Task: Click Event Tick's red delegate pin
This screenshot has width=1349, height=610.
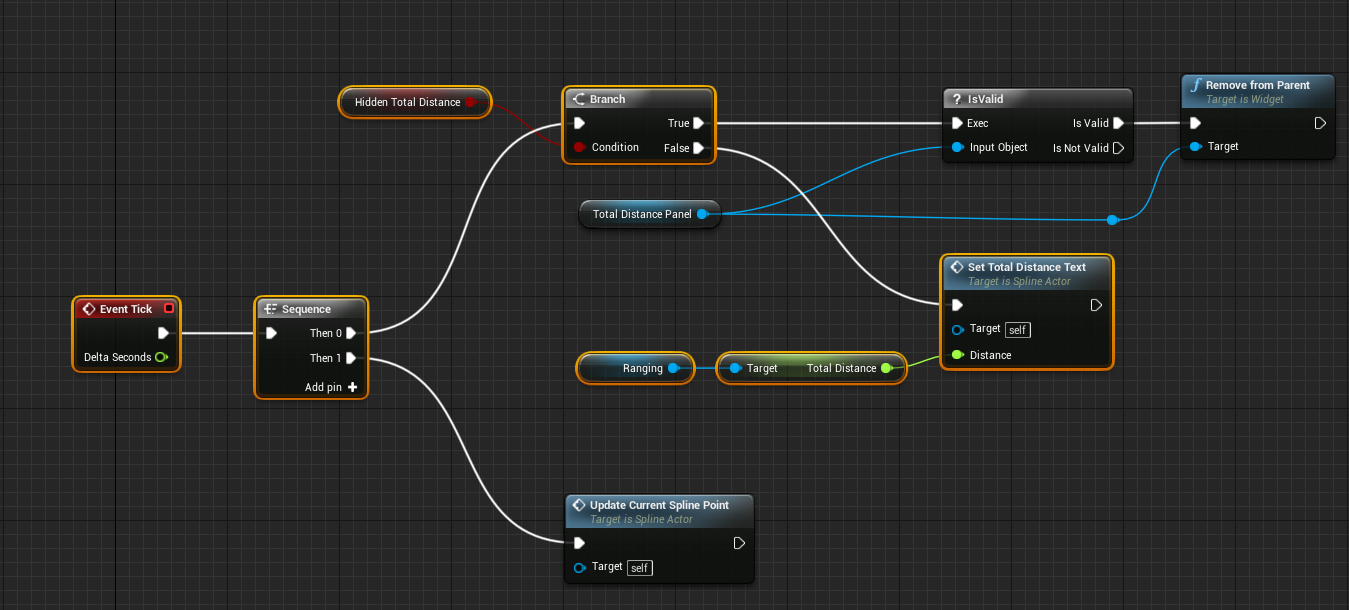Action: pyautogui.click(x=168, y=309)
